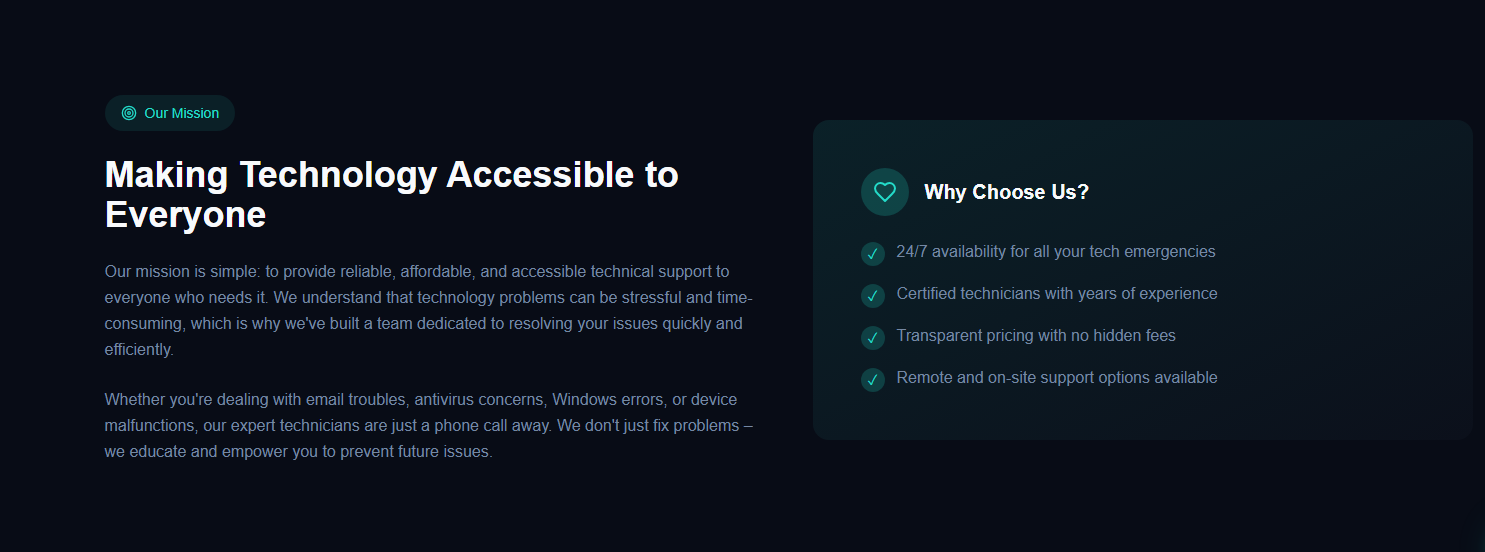This screenshot has width=1485, height=552.
Task: Click the checkmark icon beside 24/7 availability
Action: pyautogui.click(x=873, y=254)
